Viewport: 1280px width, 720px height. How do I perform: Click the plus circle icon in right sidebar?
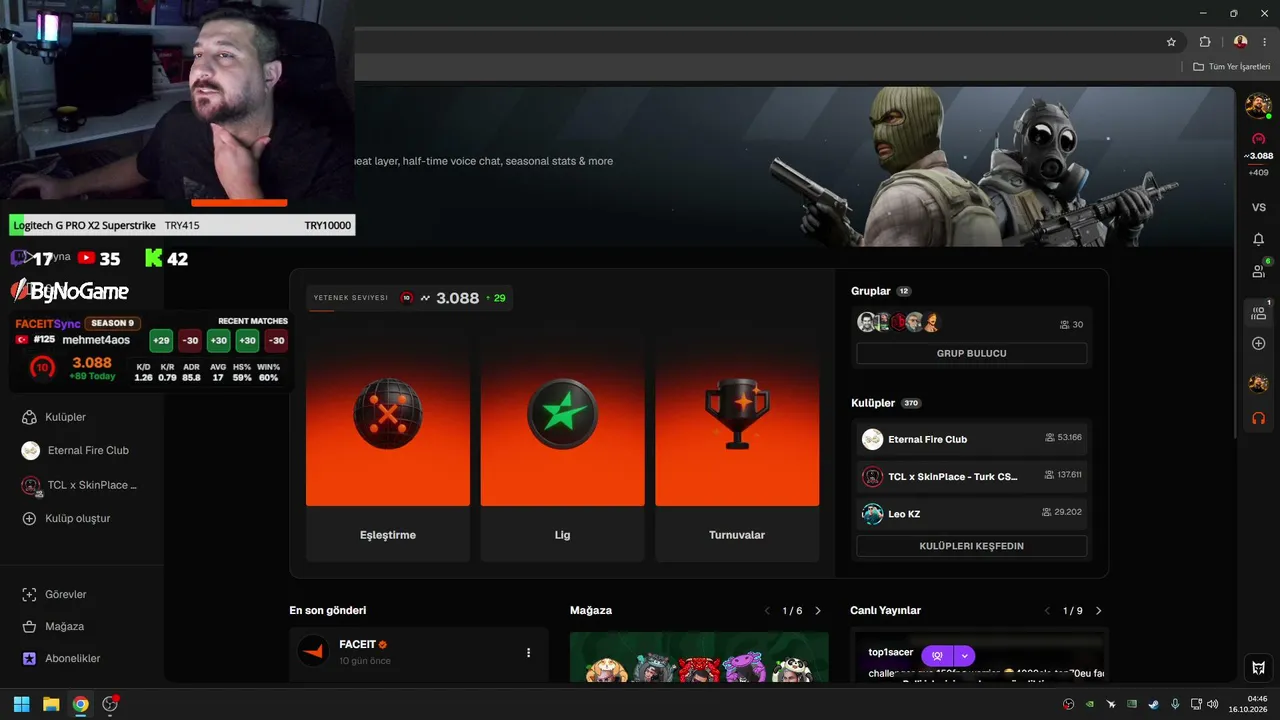tap(1259, 343)
